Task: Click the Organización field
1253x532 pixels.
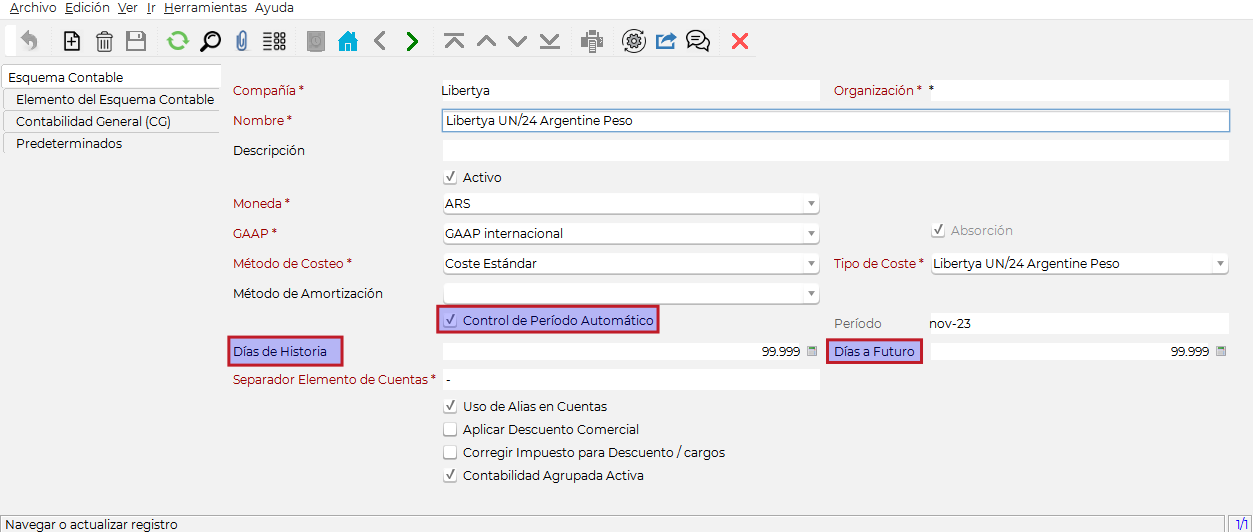Action: point(1078,90)
